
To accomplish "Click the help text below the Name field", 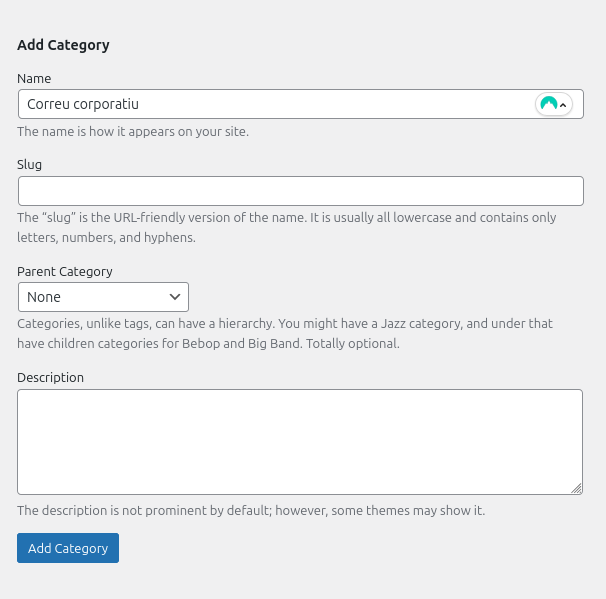I will click(133, 131).
